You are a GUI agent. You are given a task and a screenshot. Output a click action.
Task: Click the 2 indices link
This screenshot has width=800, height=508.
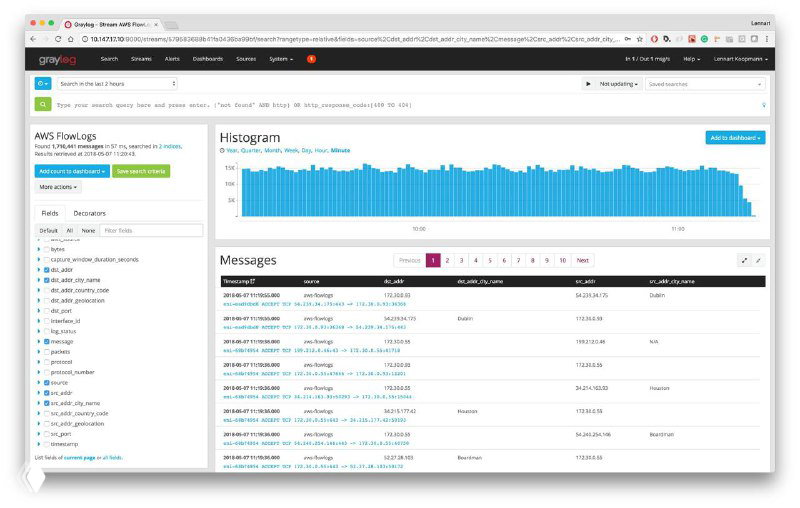[x=170, y=146]
